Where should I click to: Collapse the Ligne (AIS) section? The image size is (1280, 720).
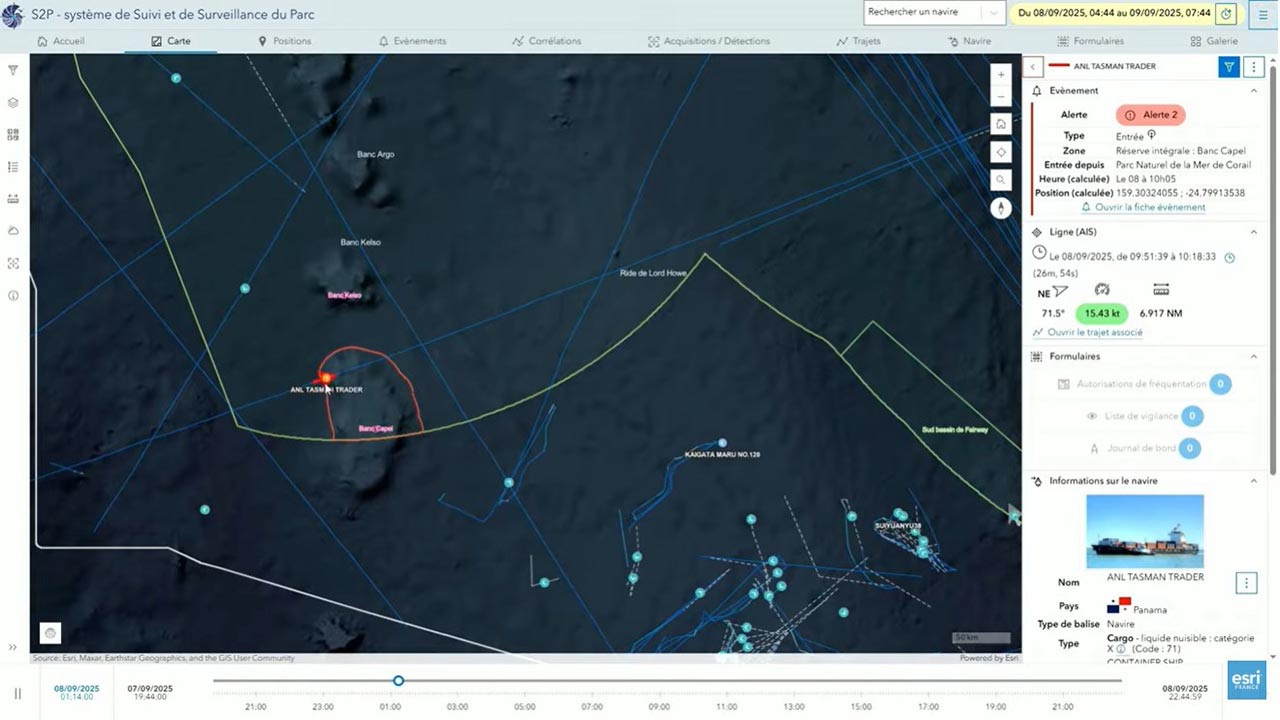point(1254,231)
